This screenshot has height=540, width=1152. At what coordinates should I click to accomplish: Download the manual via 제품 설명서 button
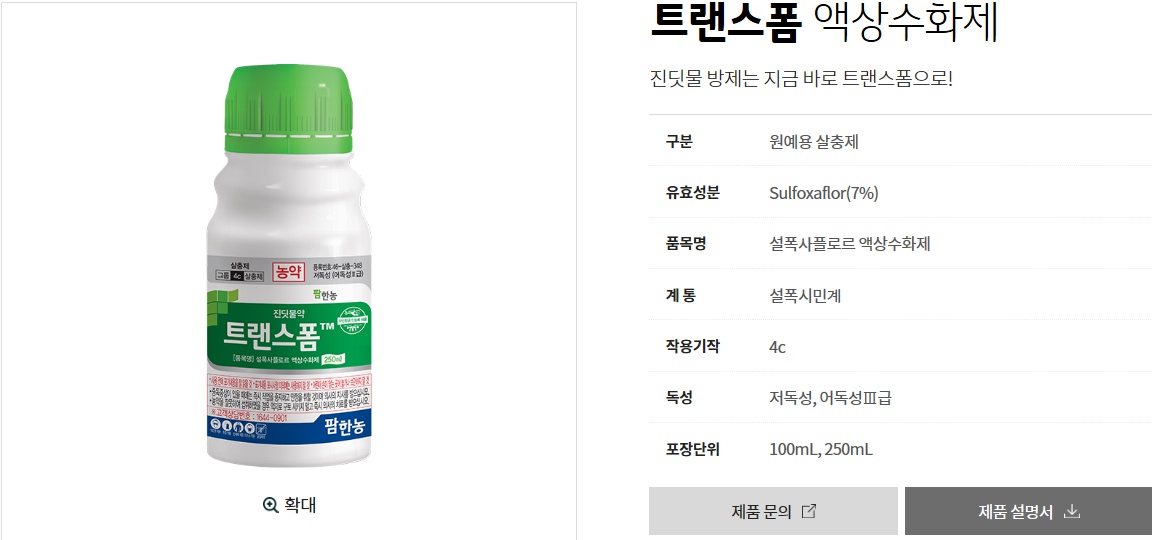1029,511
